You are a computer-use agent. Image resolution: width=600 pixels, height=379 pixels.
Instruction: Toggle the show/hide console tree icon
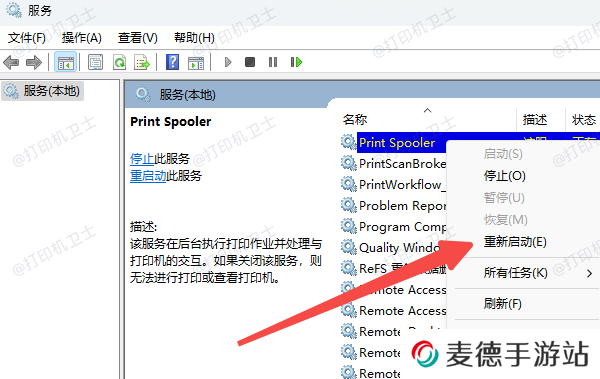(x=65, y=62)
